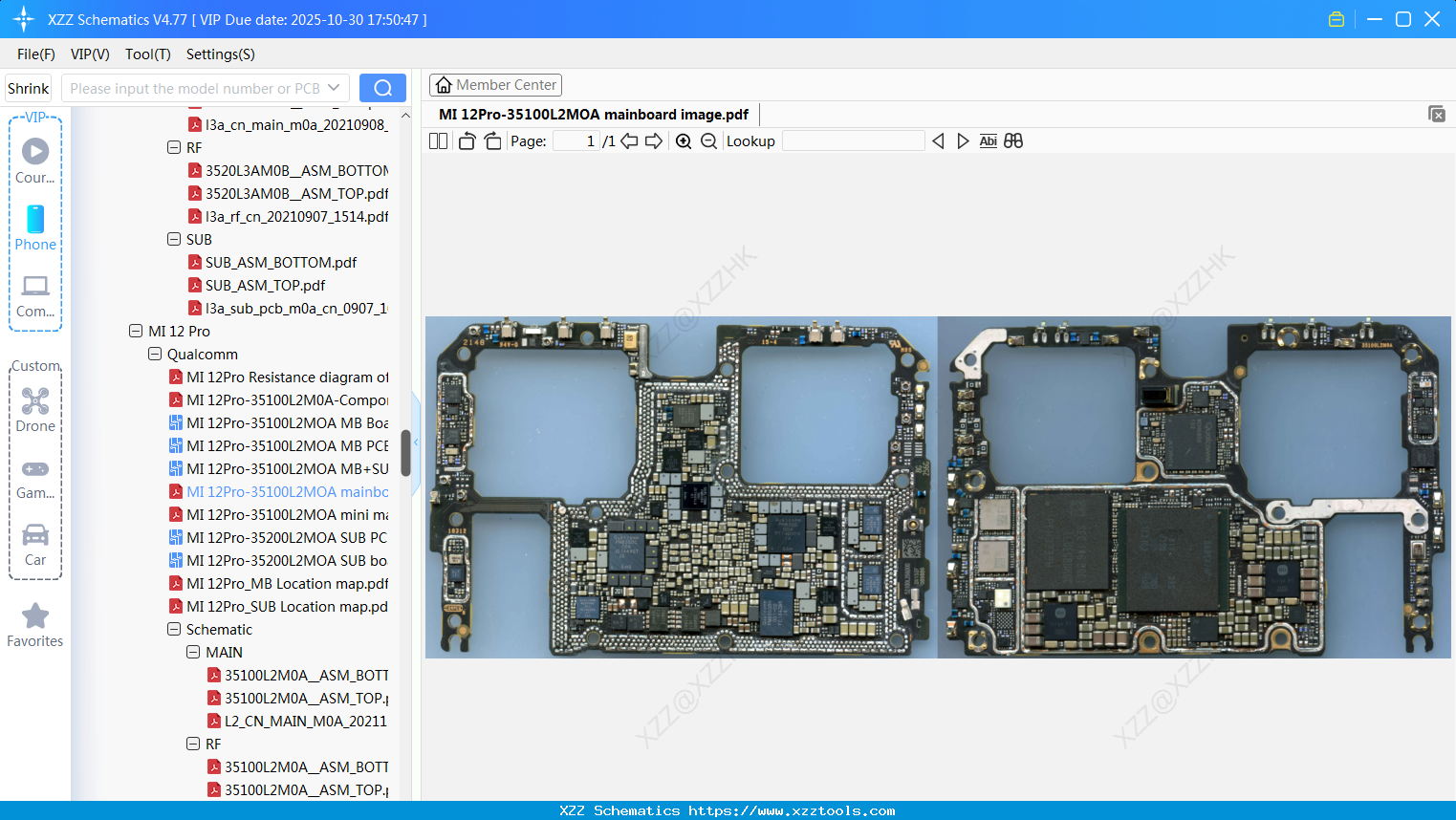The image size is (1456, 820).
Task: Click the Member Center button
Action: point(495,84)
